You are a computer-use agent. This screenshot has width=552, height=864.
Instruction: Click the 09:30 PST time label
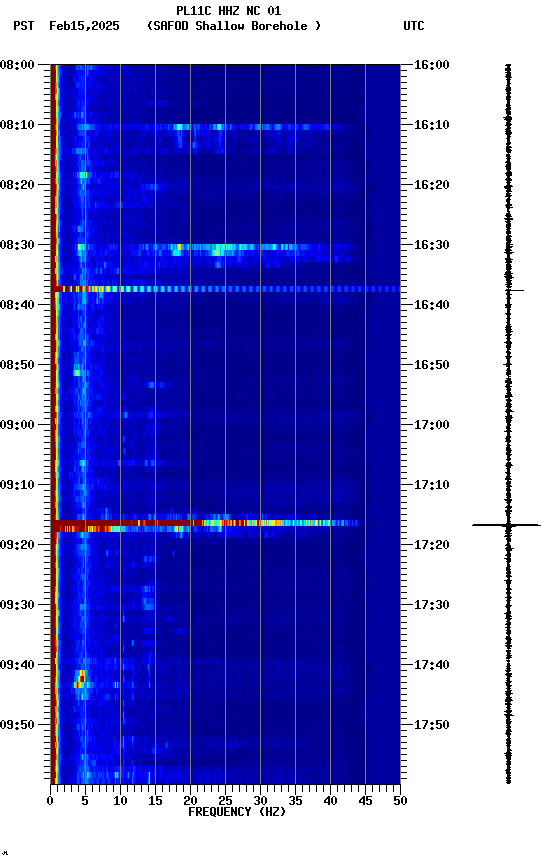coord(17,605)
